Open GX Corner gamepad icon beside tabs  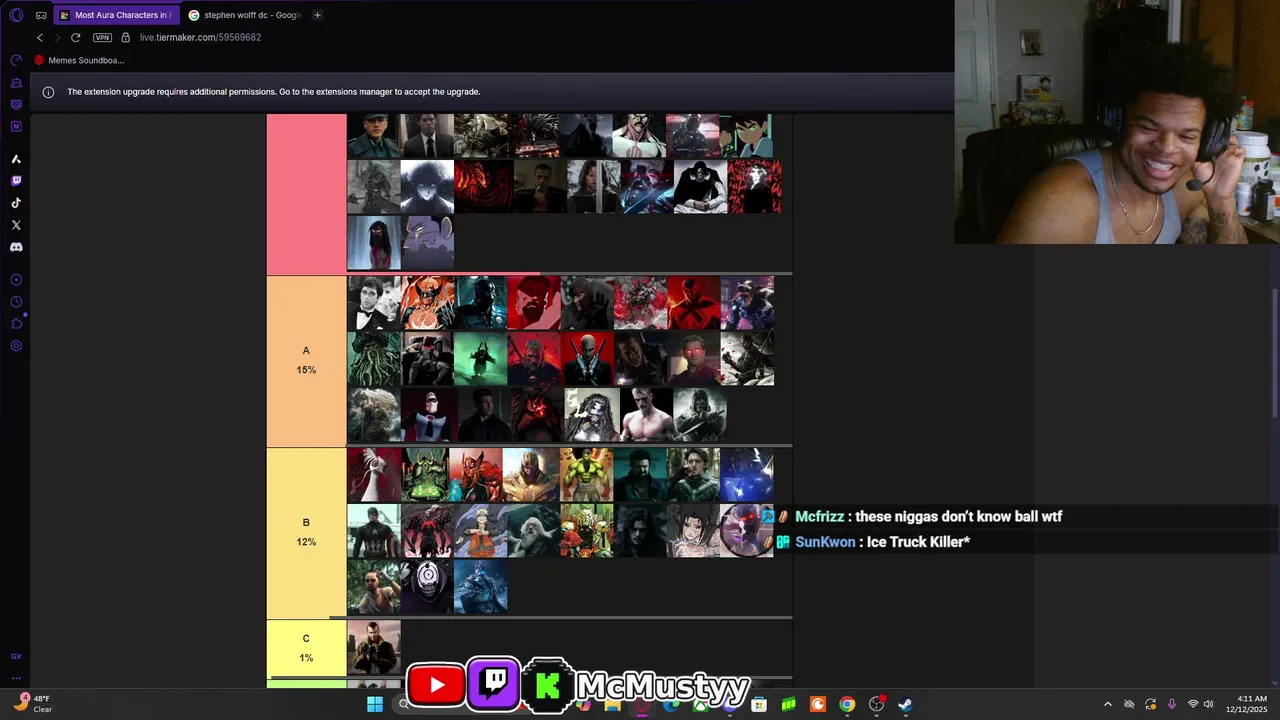click(41, 15)
